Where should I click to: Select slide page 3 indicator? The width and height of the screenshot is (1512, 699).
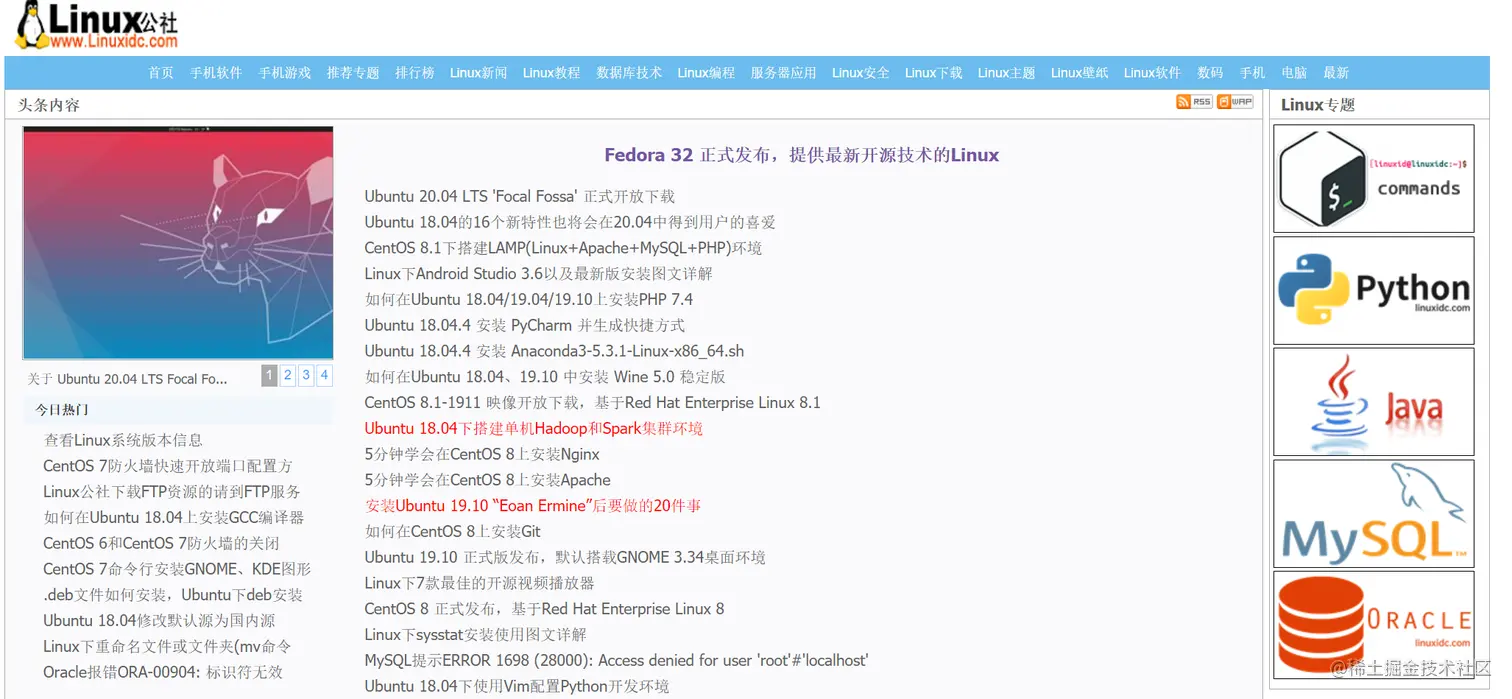(x=306, y=375)
